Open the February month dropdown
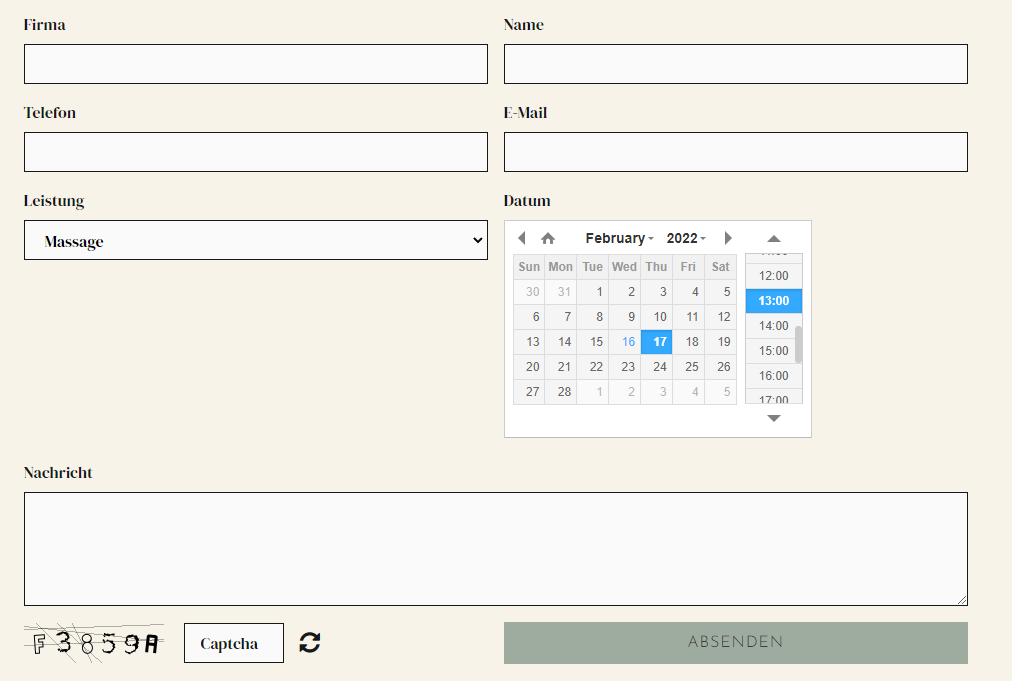The image size is (1012, 681). click(620, 238)
